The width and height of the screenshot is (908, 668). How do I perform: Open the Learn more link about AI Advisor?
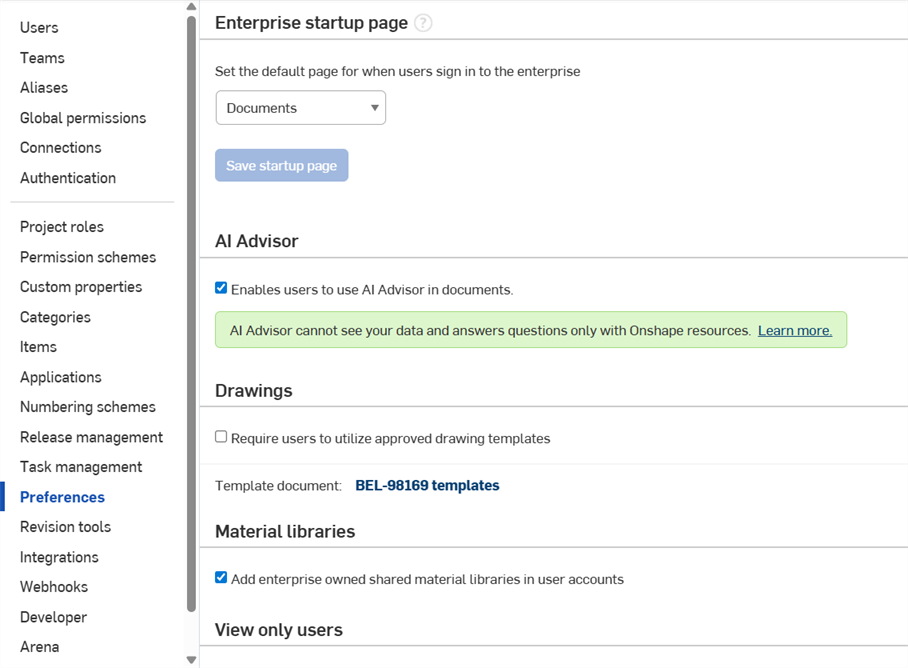pos(794,329)
